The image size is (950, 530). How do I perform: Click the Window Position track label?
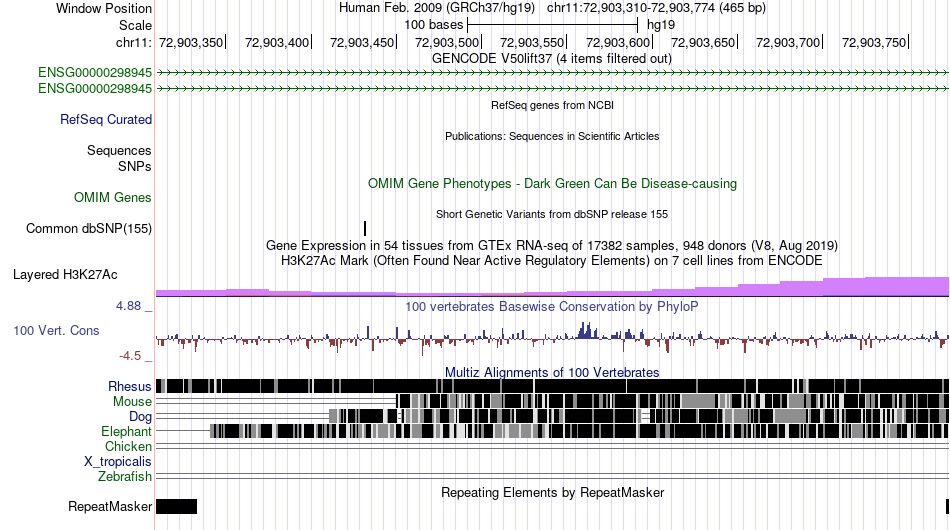pyautogui.click(x=104, y=8)
